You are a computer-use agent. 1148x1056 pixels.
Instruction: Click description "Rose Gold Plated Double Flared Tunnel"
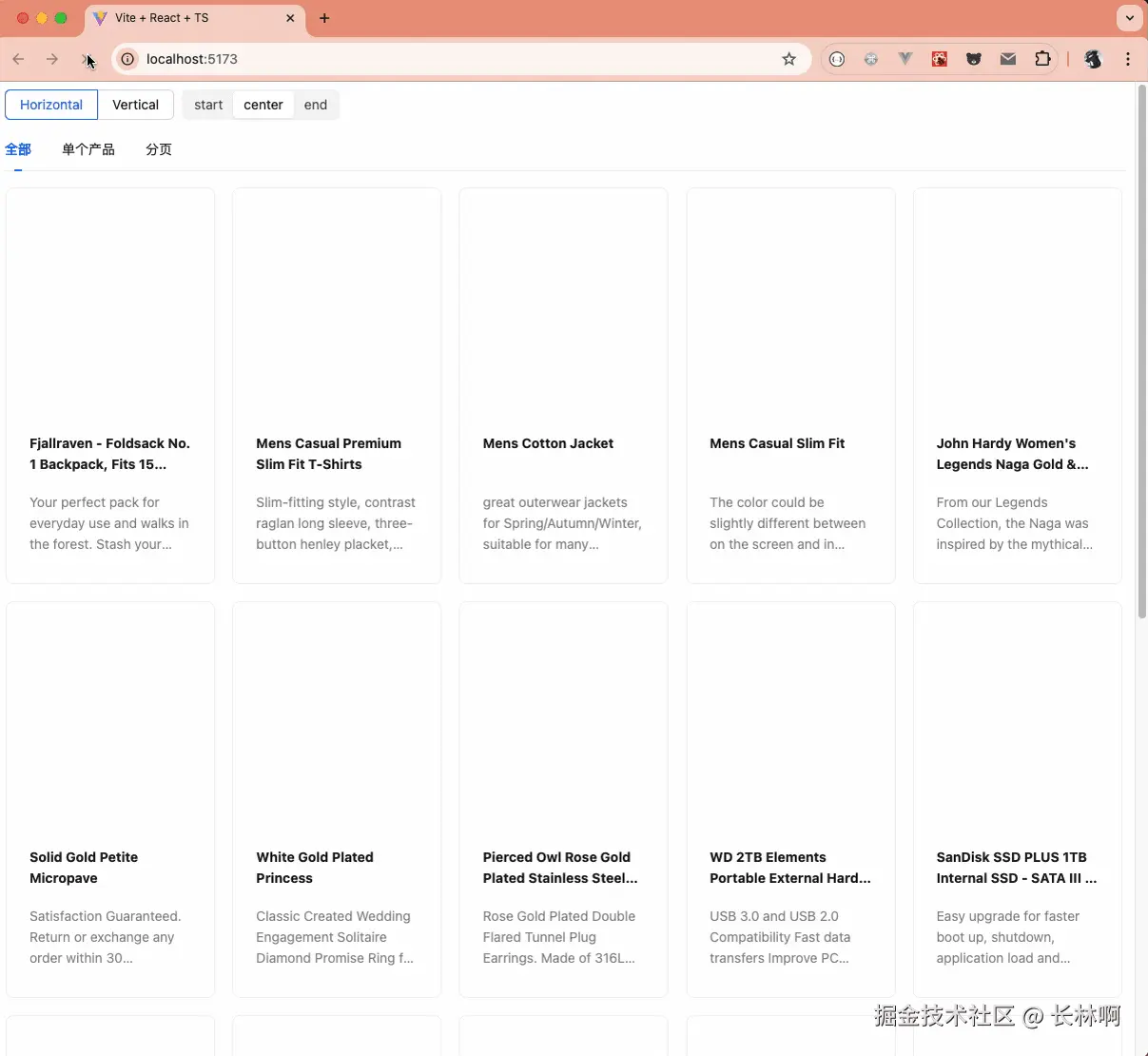click(x=559, y=937)
